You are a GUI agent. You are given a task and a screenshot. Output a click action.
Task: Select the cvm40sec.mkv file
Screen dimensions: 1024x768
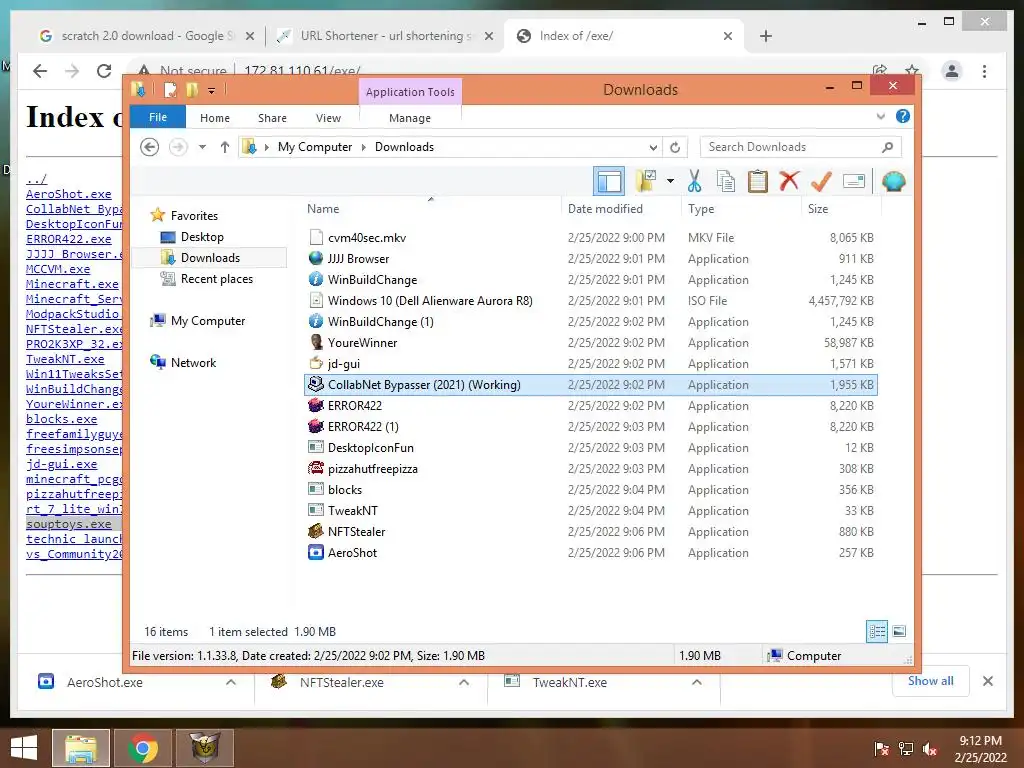click(x=366, y=238)
